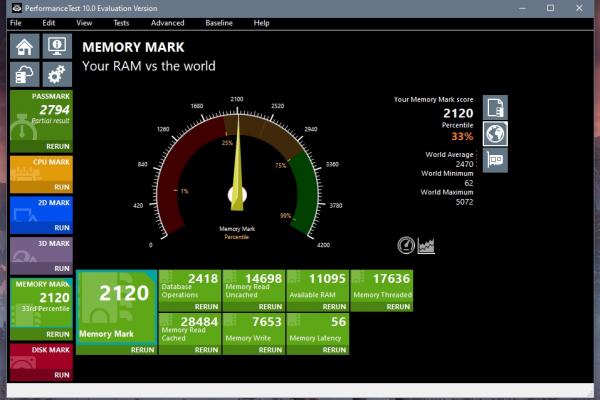Click the World Minimum 62 value

(469, 183)
